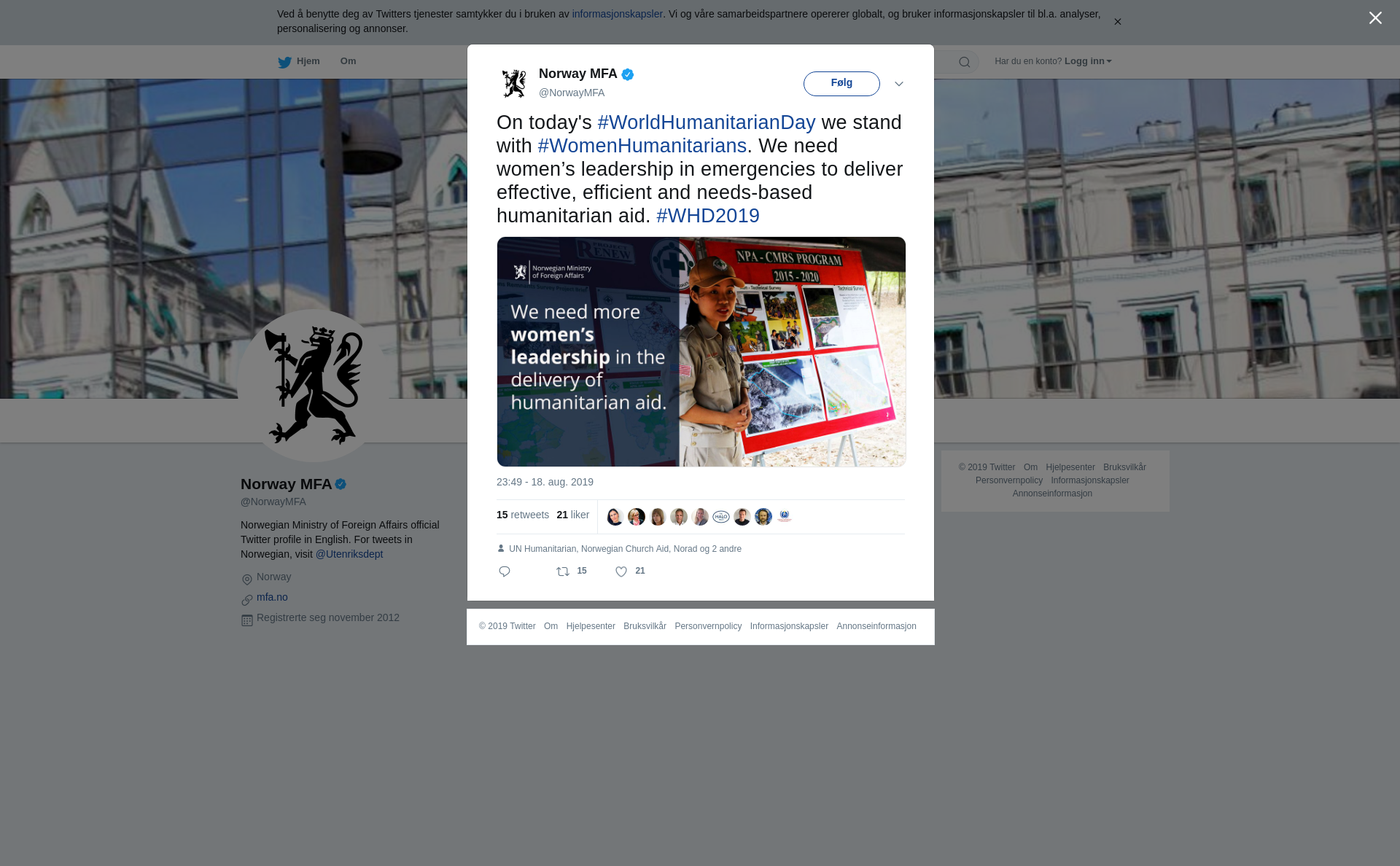Image resolution: width=1400 pixels, height=866 pixels.
Task: Click the reply speech bubble icon
Action: [x=505, y=572]
